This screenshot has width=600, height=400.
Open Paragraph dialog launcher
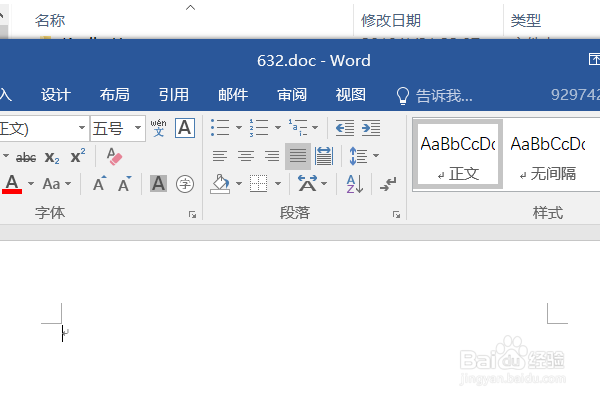(396, 215)
